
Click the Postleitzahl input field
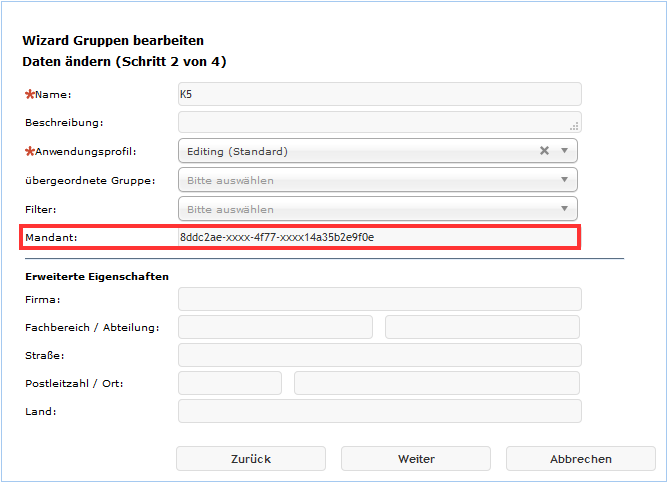pyautogui.click(x=230, y=383)
